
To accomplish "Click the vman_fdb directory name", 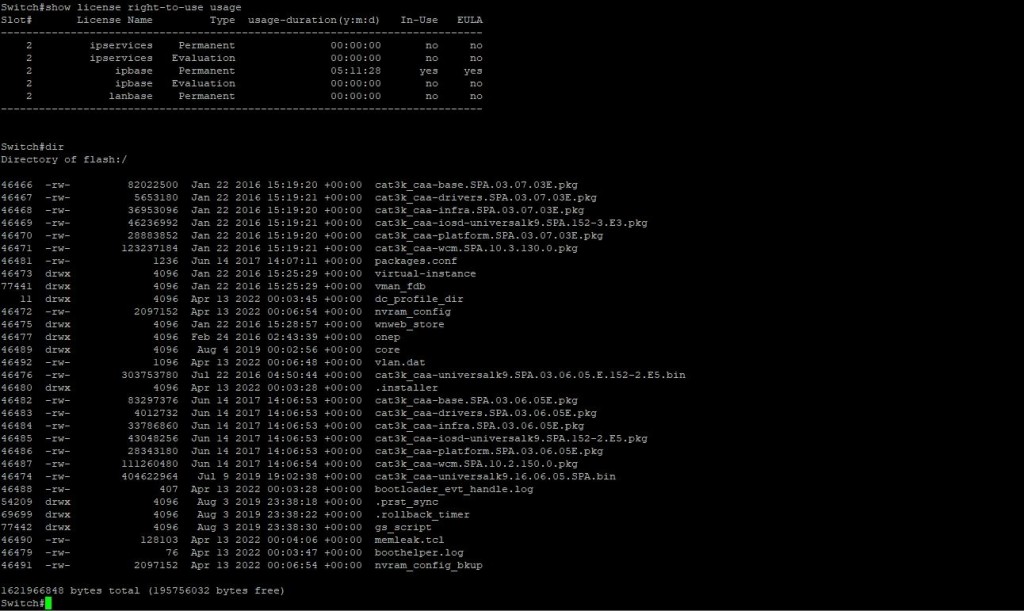I will tap(400, 286).
